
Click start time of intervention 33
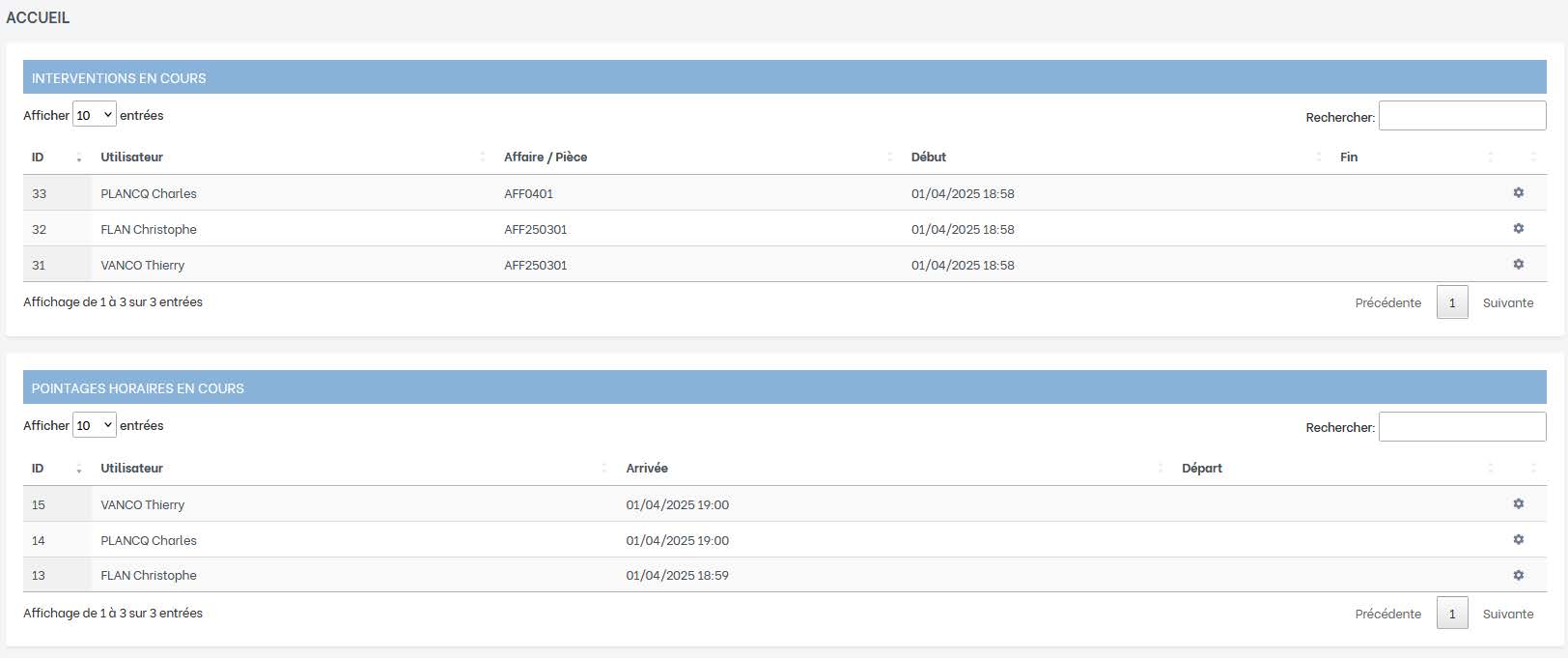click(x=963, y=193)
